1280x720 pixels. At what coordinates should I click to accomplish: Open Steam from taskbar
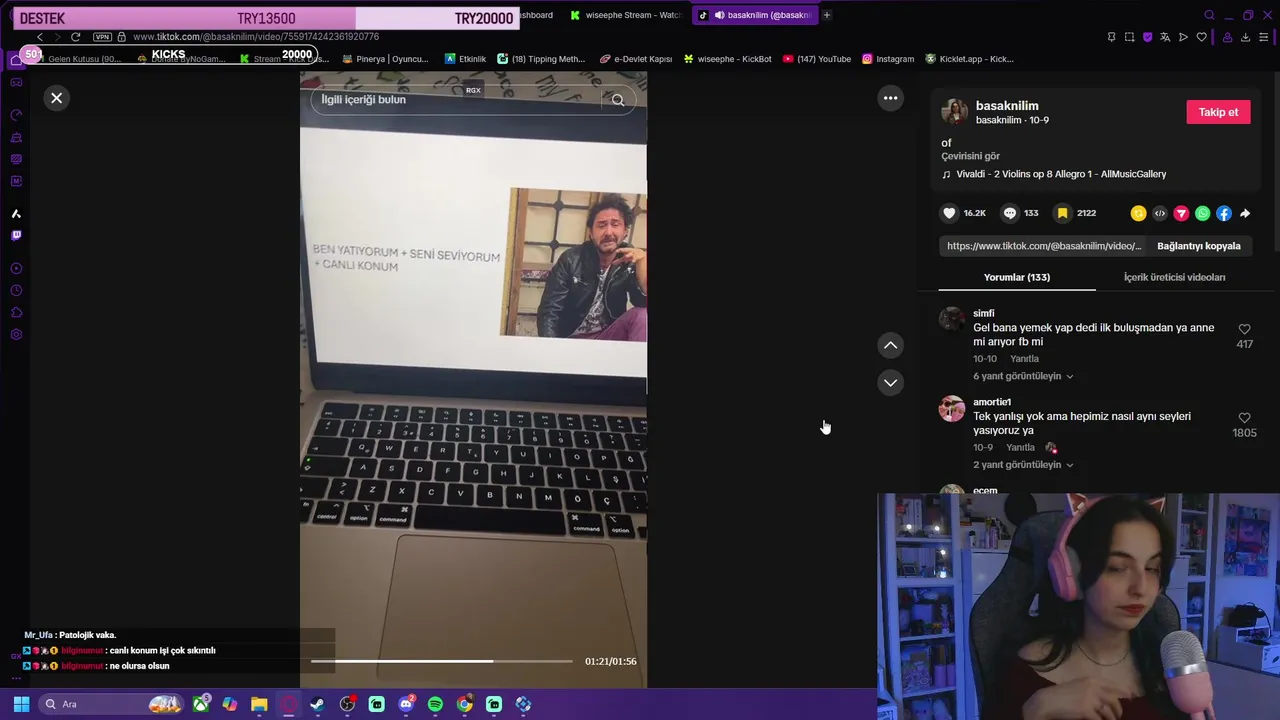click(x=317, y=704)
